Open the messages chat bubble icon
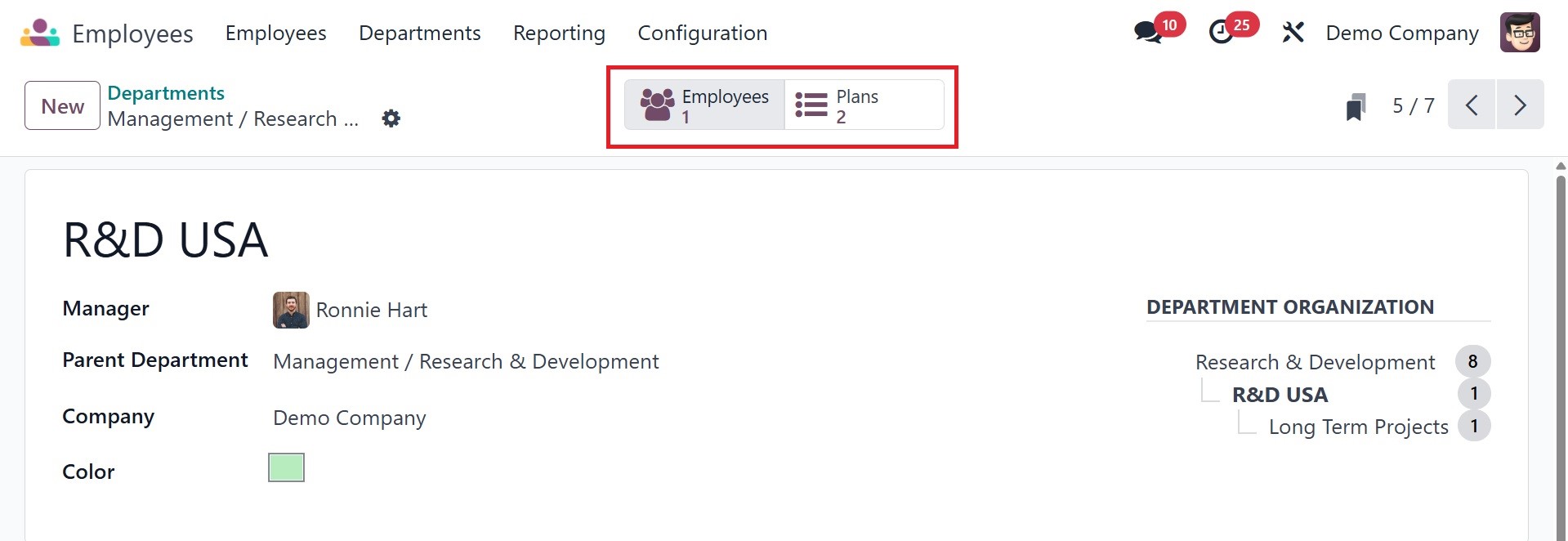 1148,33
